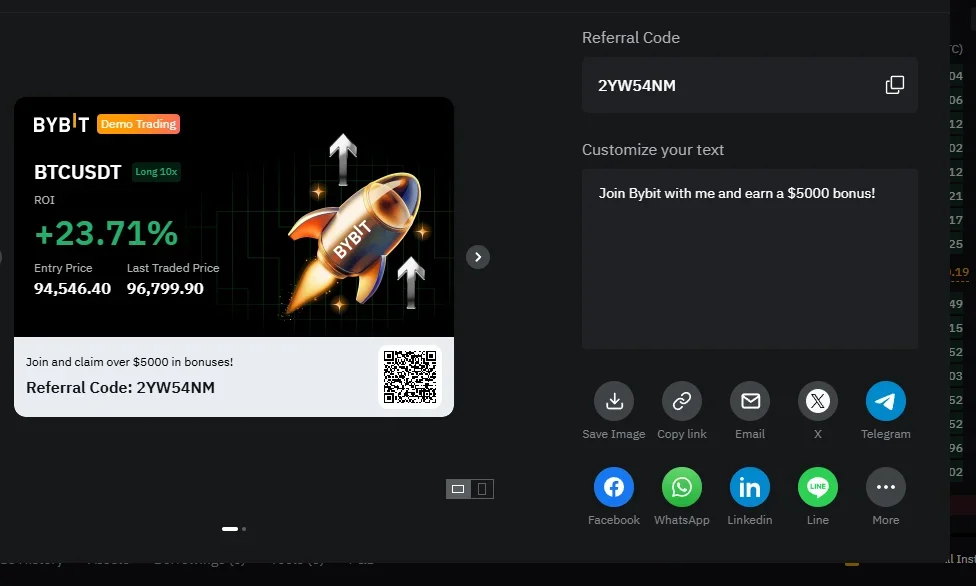Share via the Email envelope icon

point(750,401)
